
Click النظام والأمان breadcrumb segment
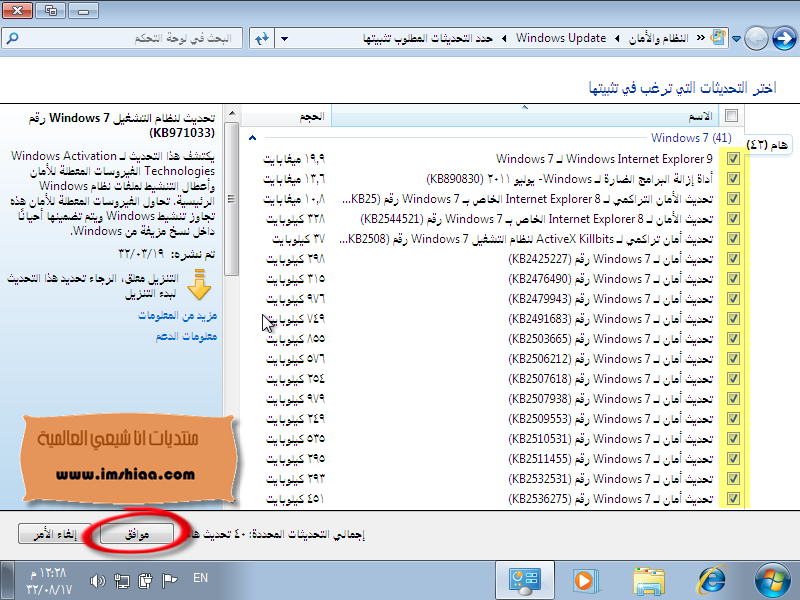click(x=658, y=38)
